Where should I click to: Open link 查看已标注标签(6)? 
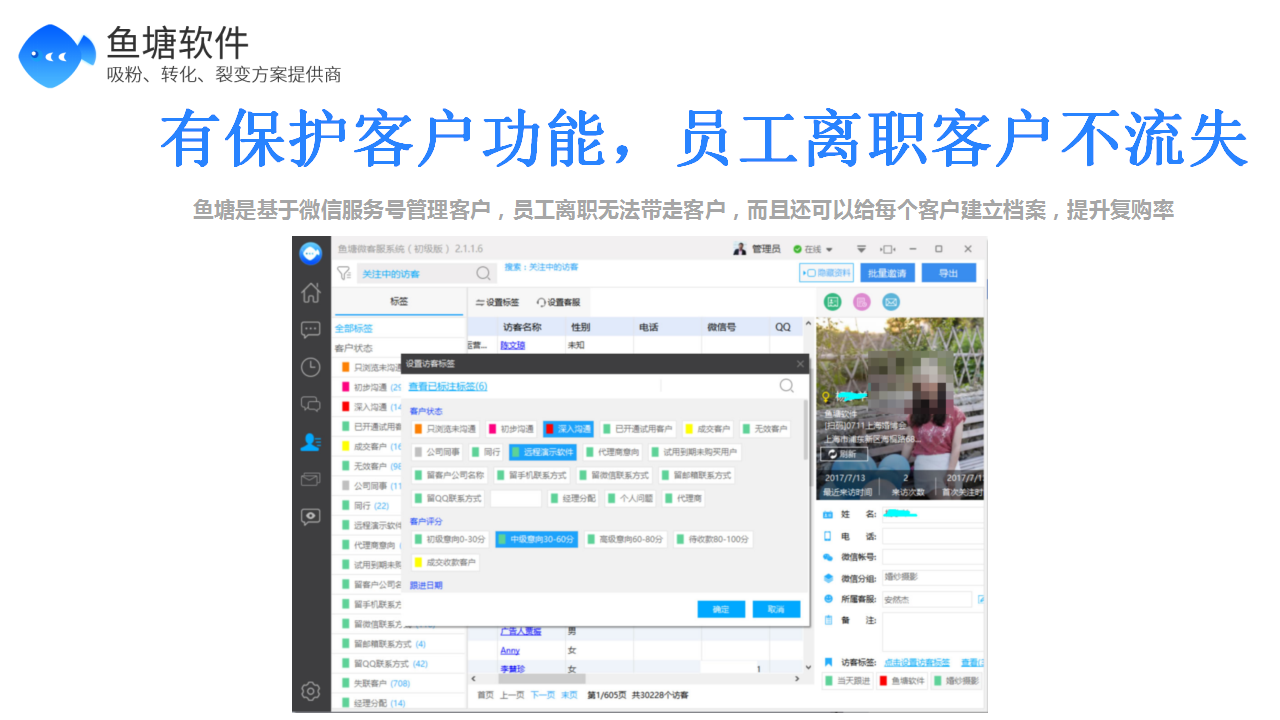[x=447, y=386]
